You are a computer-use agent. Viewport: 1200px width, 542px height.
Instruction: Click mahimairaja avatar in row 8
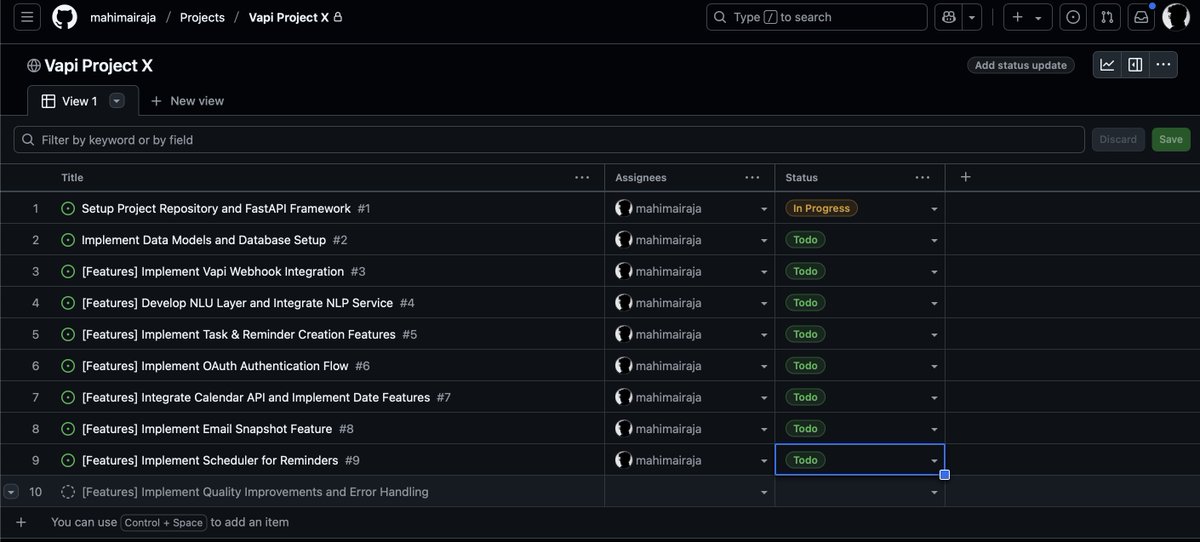click(x=624, y=429)
